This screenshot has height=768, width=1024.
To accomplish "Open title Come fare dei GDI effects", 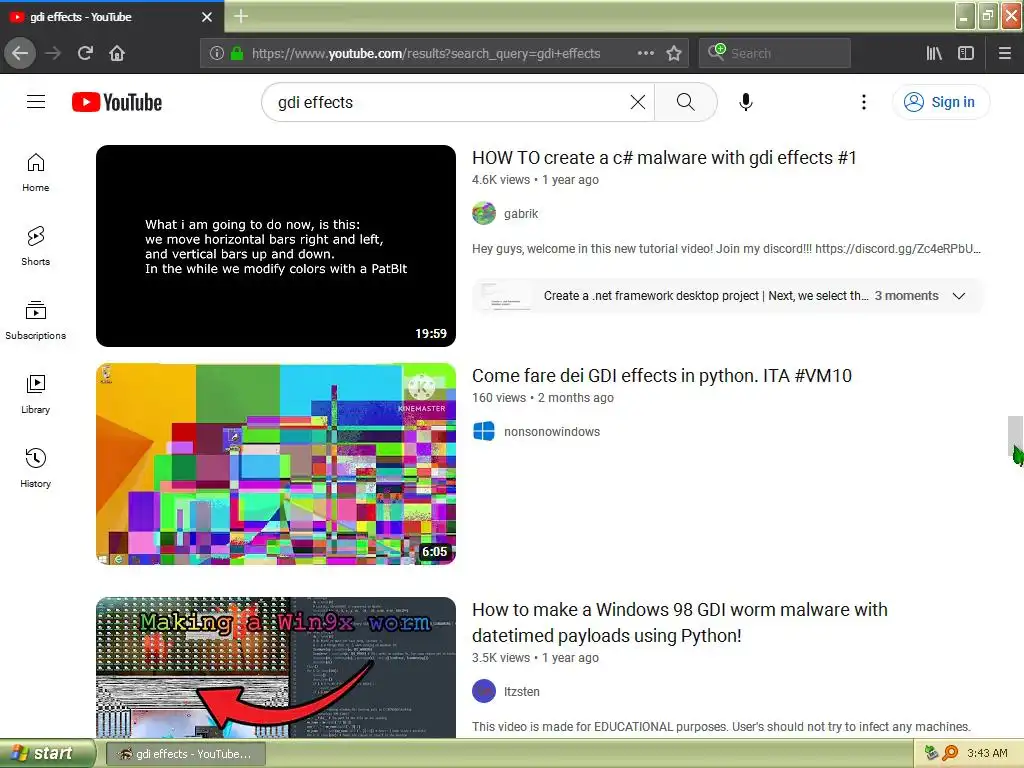I will click(x=662, y=376).
